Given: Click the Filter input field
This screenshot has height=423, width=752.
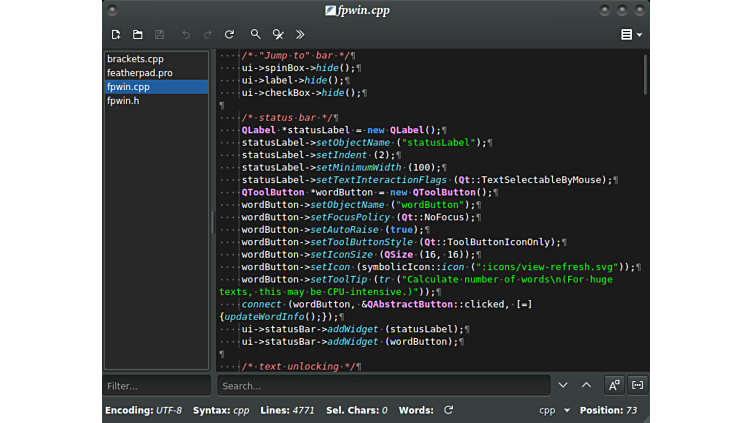Looking at the screenshot, I should (x=156, y=386).
